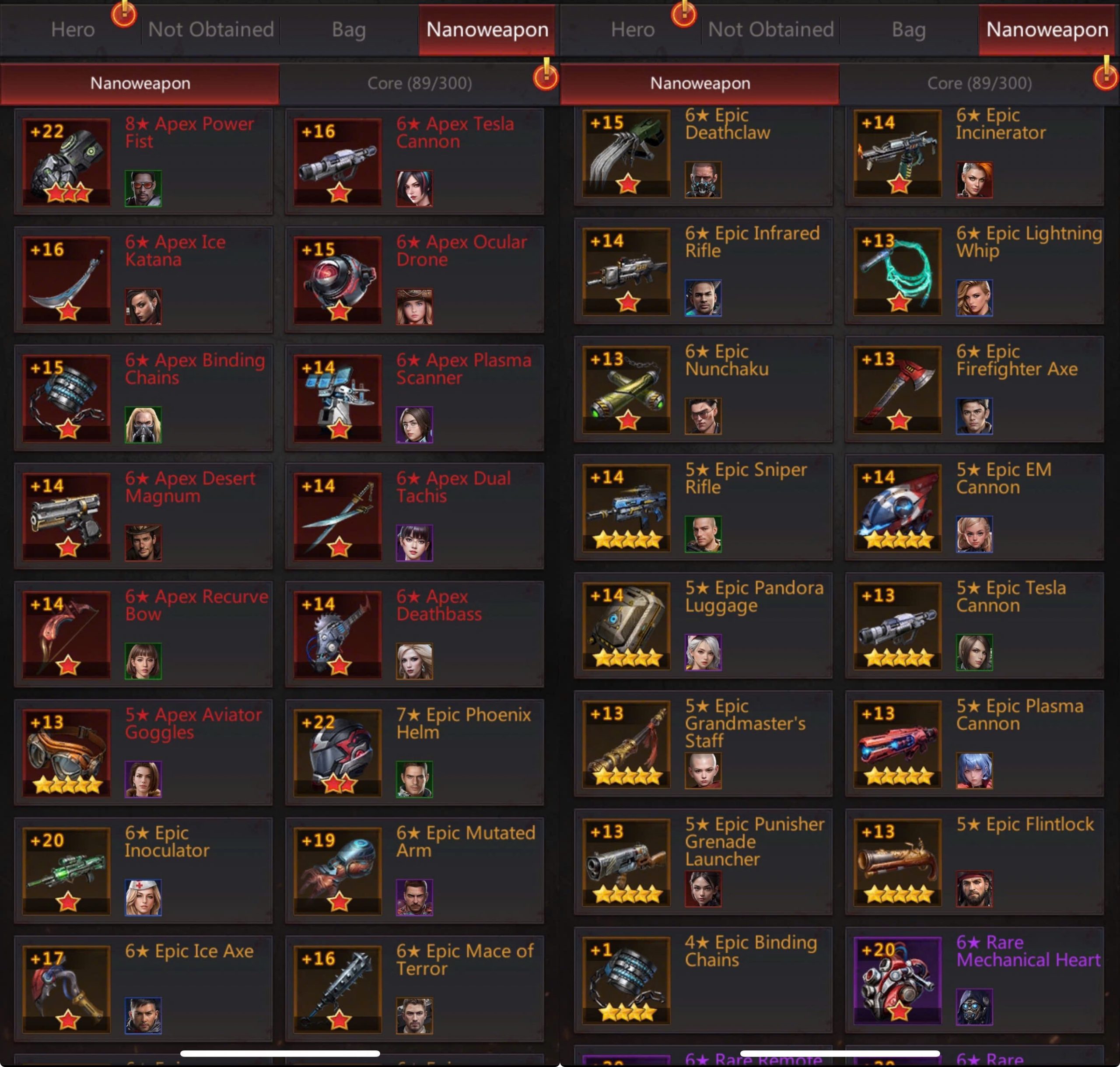This screenshot has width=1120, height=1067.
Task: View nurse hero portrait under Epic Inoculator
Action: click(x=143, y=898)
